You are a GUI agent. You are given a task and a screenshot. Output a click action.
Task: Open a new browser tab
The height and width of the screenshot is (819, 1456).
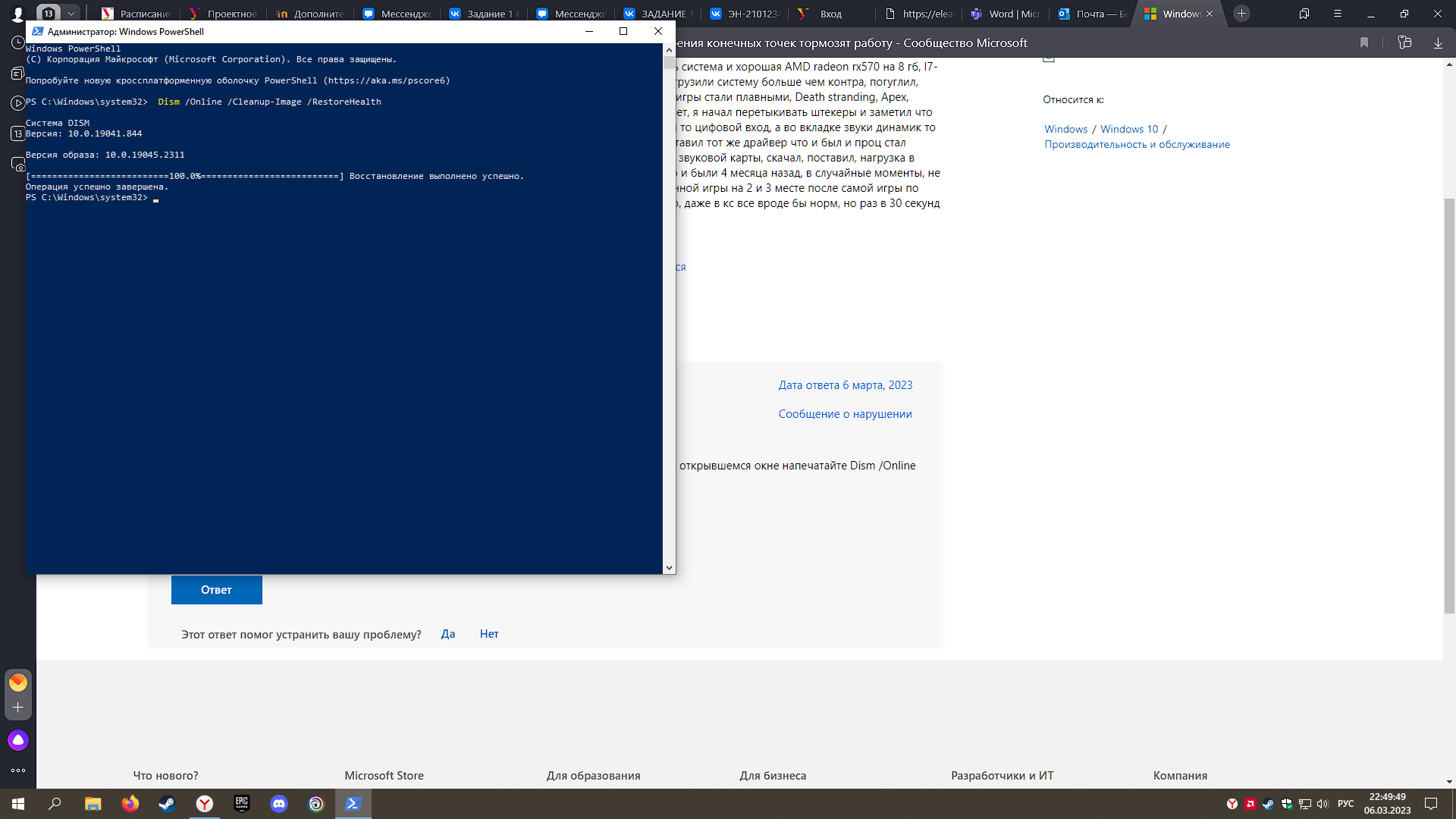(1241, 14)
